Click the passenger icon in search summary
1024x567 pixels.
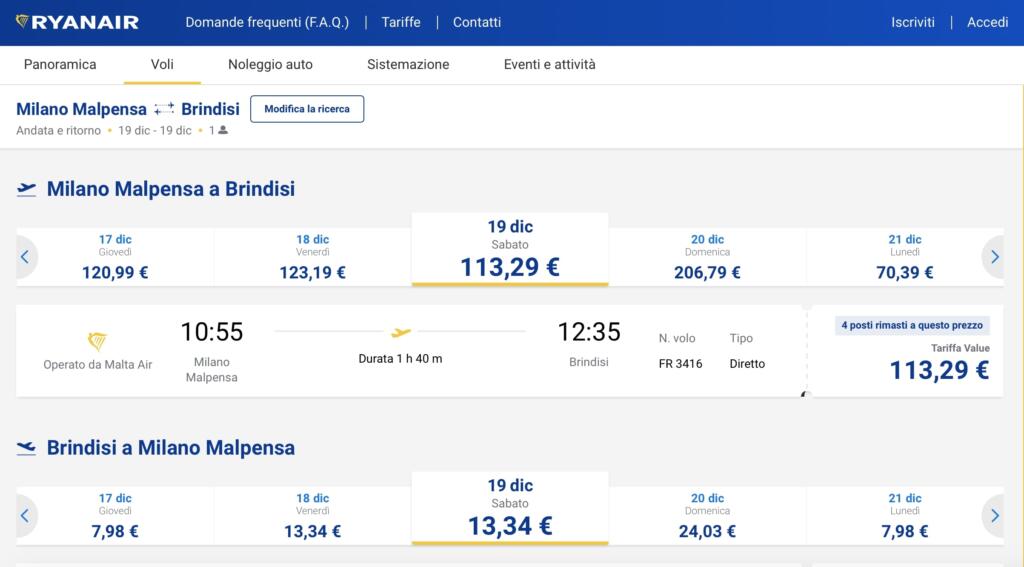click(223, 130)
